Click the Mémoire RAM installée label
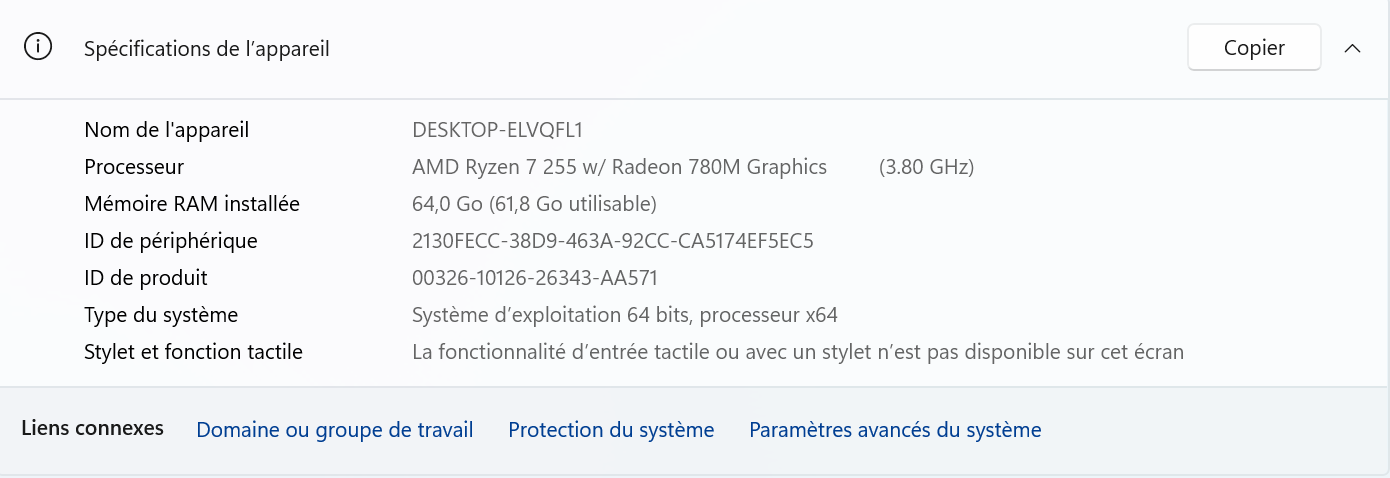 click(192, 204)
